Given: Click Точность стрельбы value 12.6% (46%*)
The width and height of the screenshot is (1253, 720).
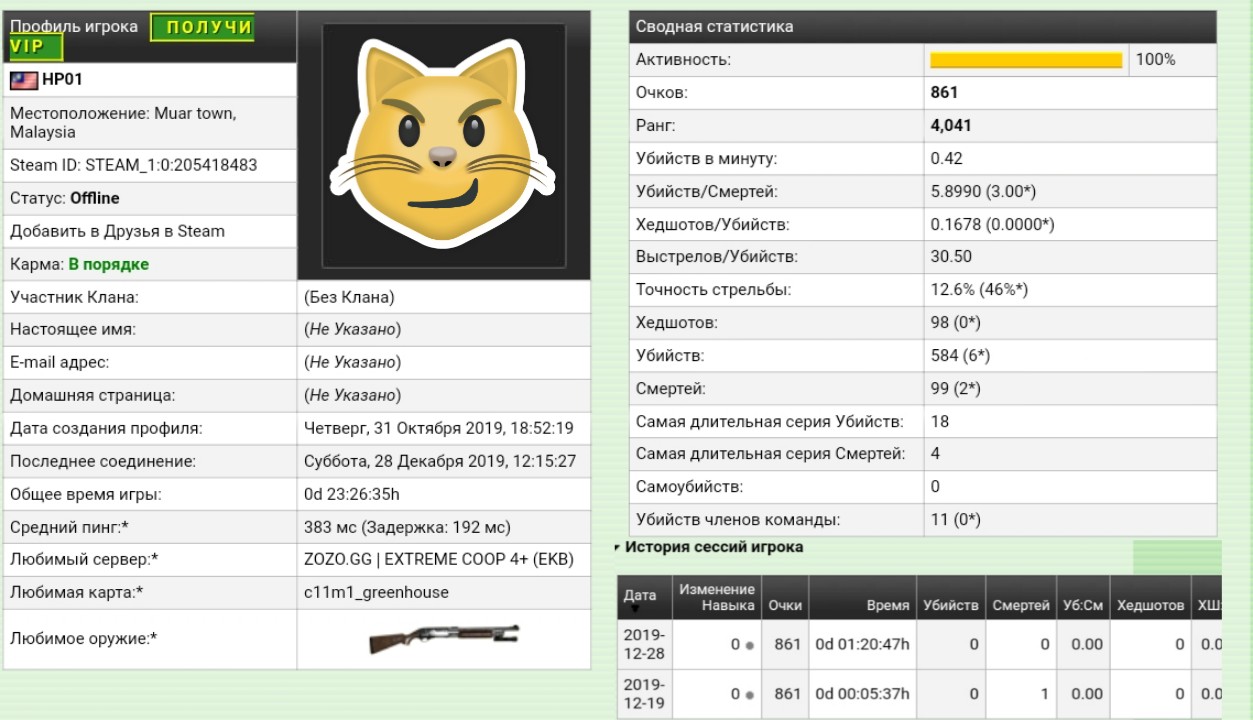Looking at the screenshot, I should coord(979,289).
